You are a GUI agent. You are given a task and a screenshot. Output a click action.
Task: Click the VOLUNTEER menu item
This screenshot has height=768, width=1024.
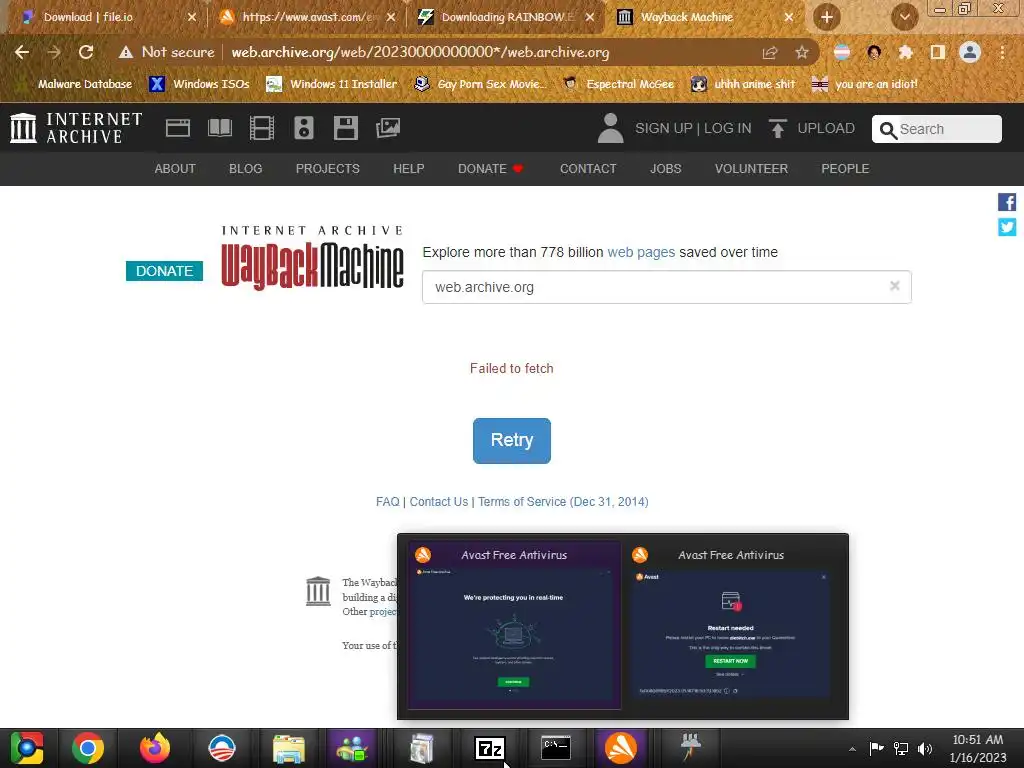click(751, 168)
